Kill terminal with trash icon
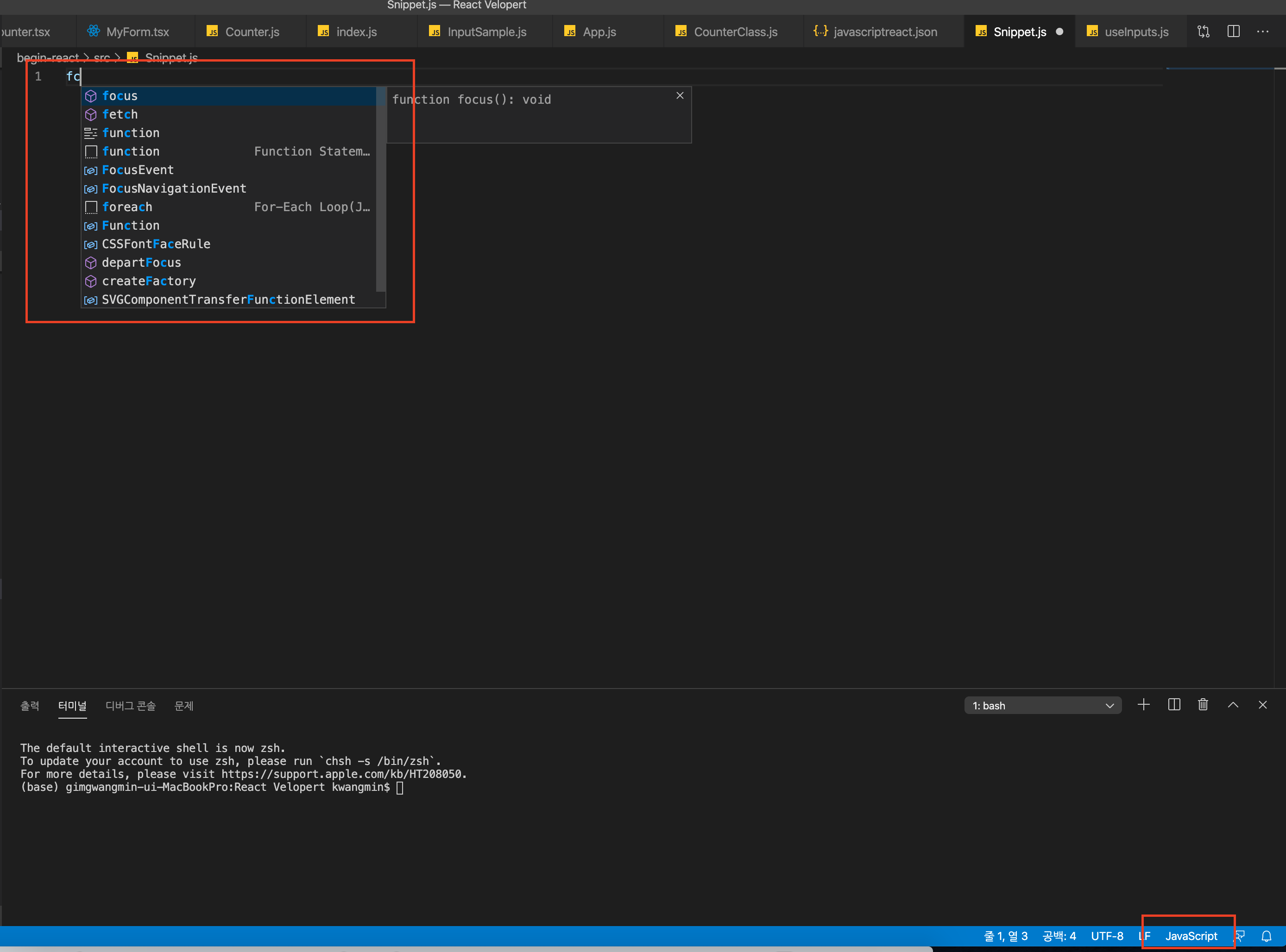This screenshot has height=952, width=1286. point(1203,705)
